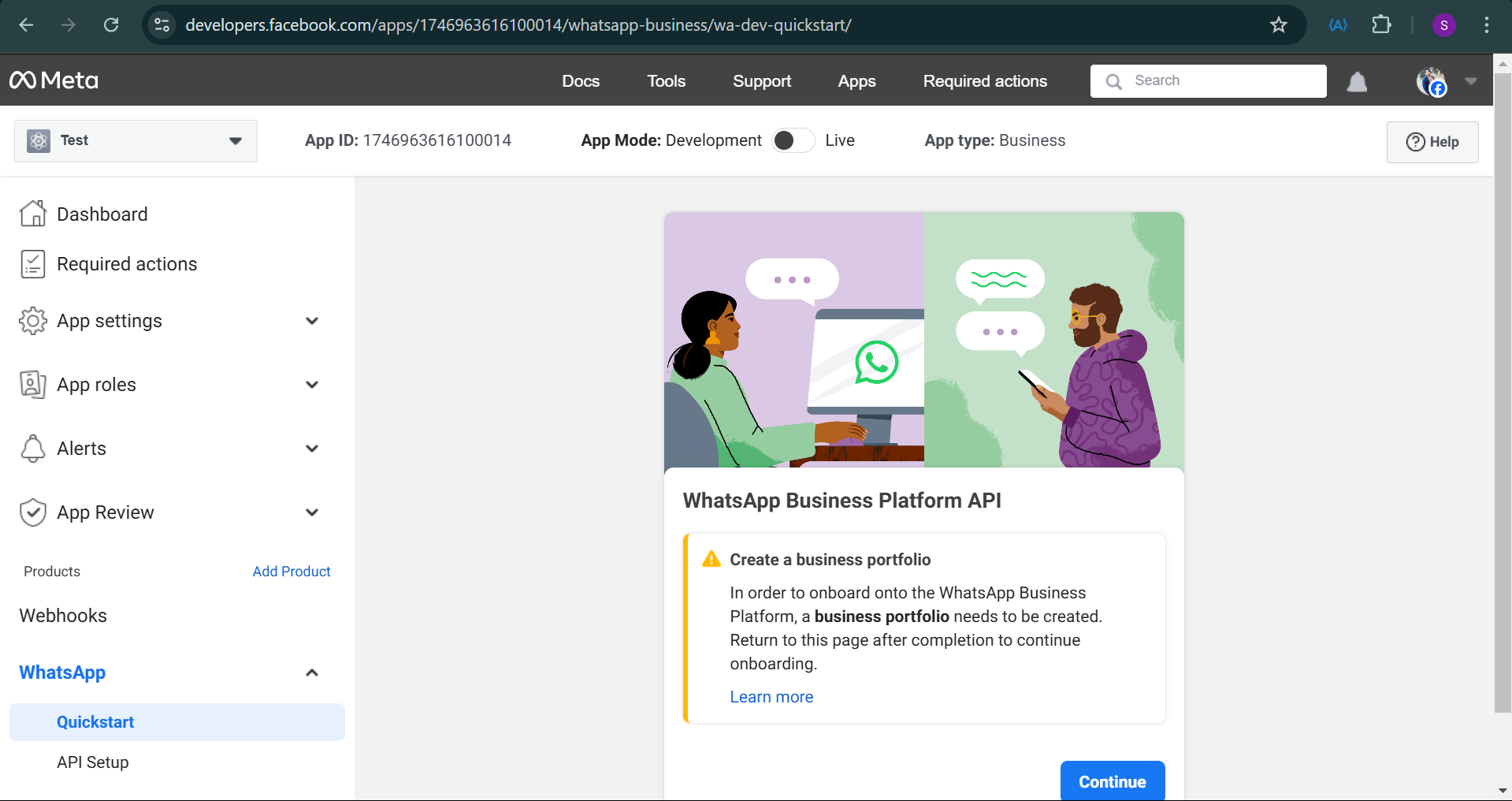Open the notifications bell icon
Screen dimensions: 1512x801
click(x=1356, y=81)
